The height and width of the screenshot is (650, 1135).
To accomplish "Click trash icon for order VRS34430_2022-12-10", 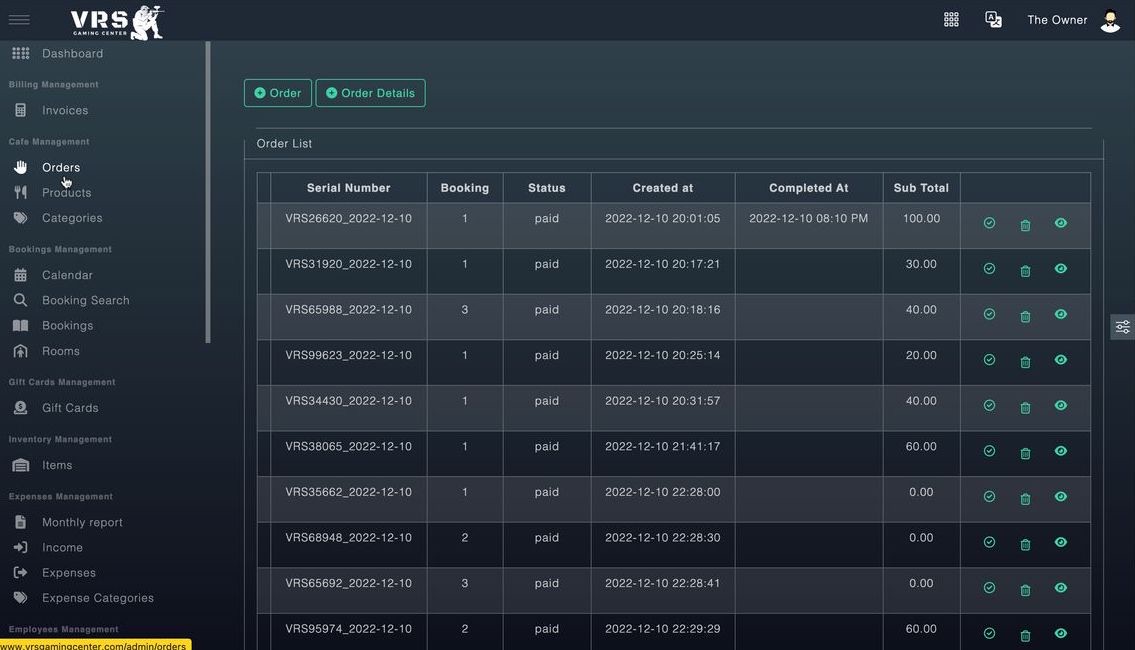I will click(1025, 408).
